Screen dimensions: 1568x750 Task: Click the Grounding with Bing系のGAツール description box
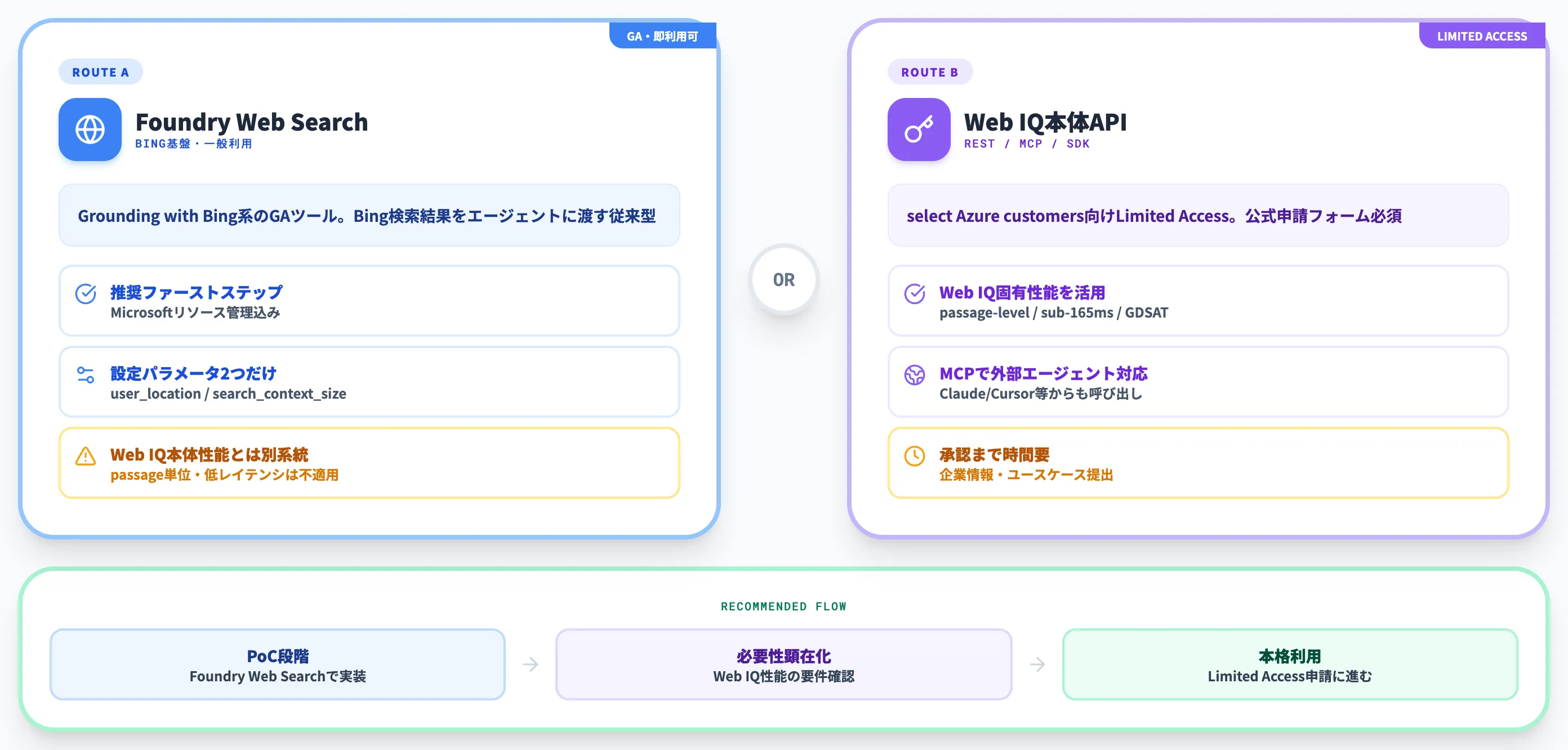pos(369,216)
